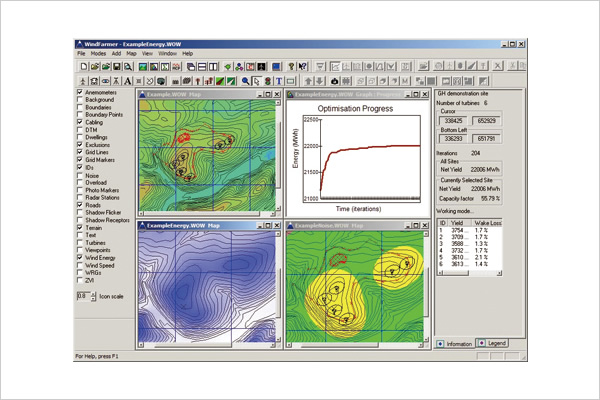This screenshot has width=600, height=400.
Task: Click the Icon scale spinner arrows
Action: [x=94, y=296]
